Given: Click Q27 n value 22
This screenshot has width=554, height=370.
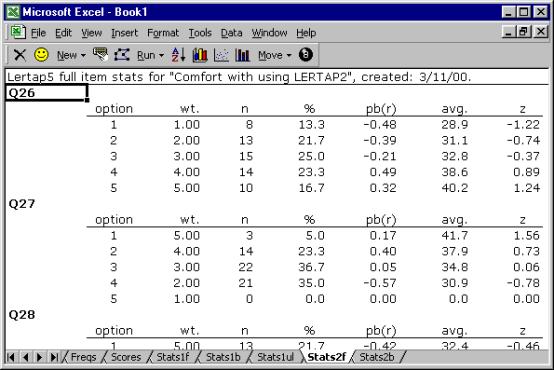Looking at the screenshot, I should point(246,267).
